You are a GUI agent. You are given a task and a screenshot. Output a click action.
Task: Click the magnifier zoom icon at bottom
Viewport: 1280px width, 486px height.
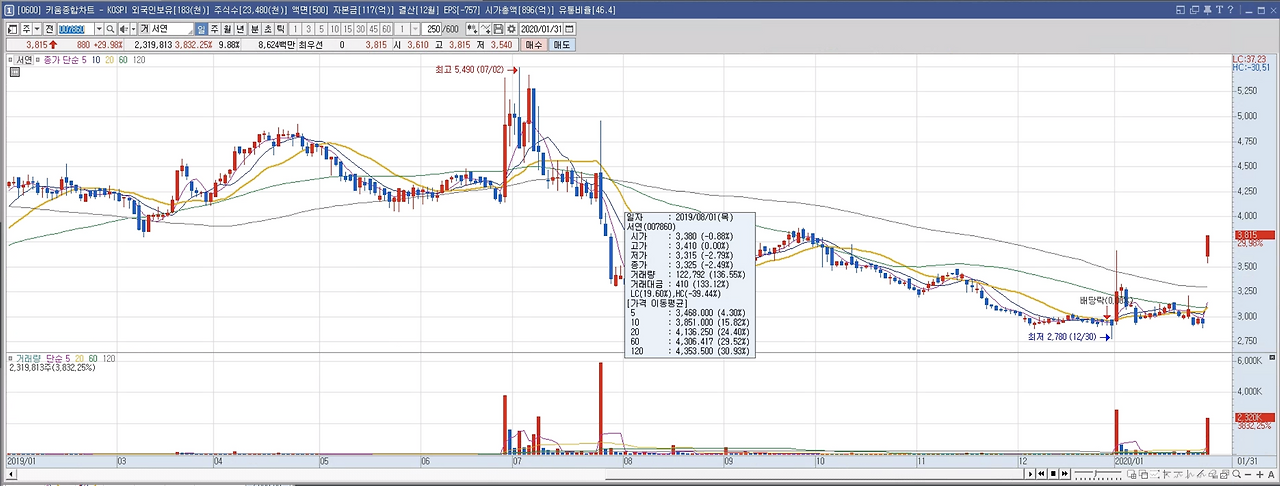1236,474
